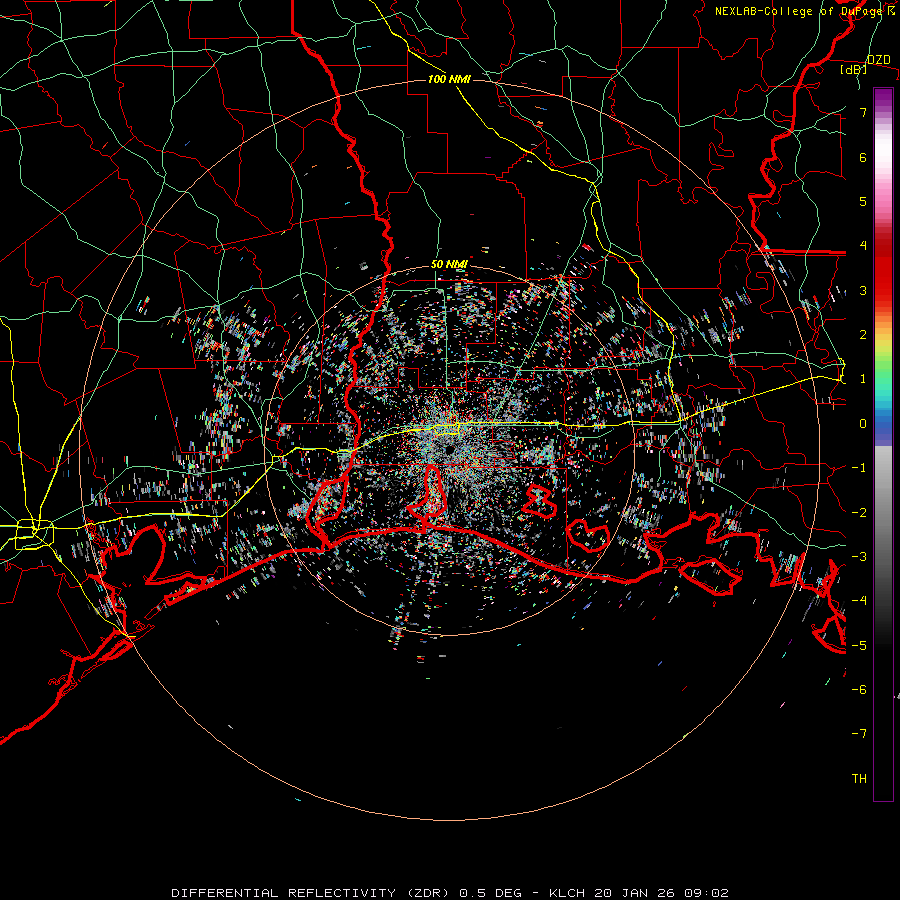Click the -2 value on the color scale
Viewport: 900px width, 900px height.
coord(859,512)
